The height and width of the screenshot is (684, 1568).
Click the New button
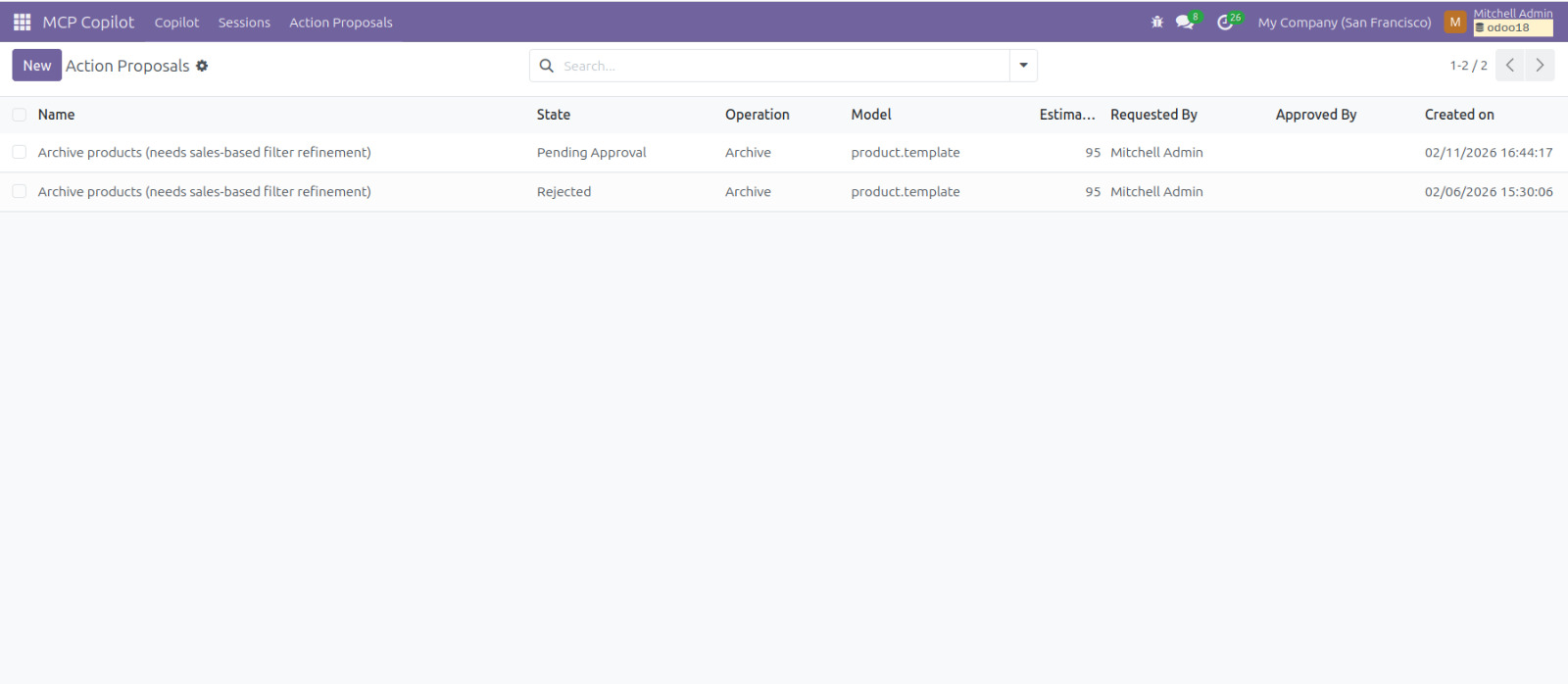click(37, 66)
